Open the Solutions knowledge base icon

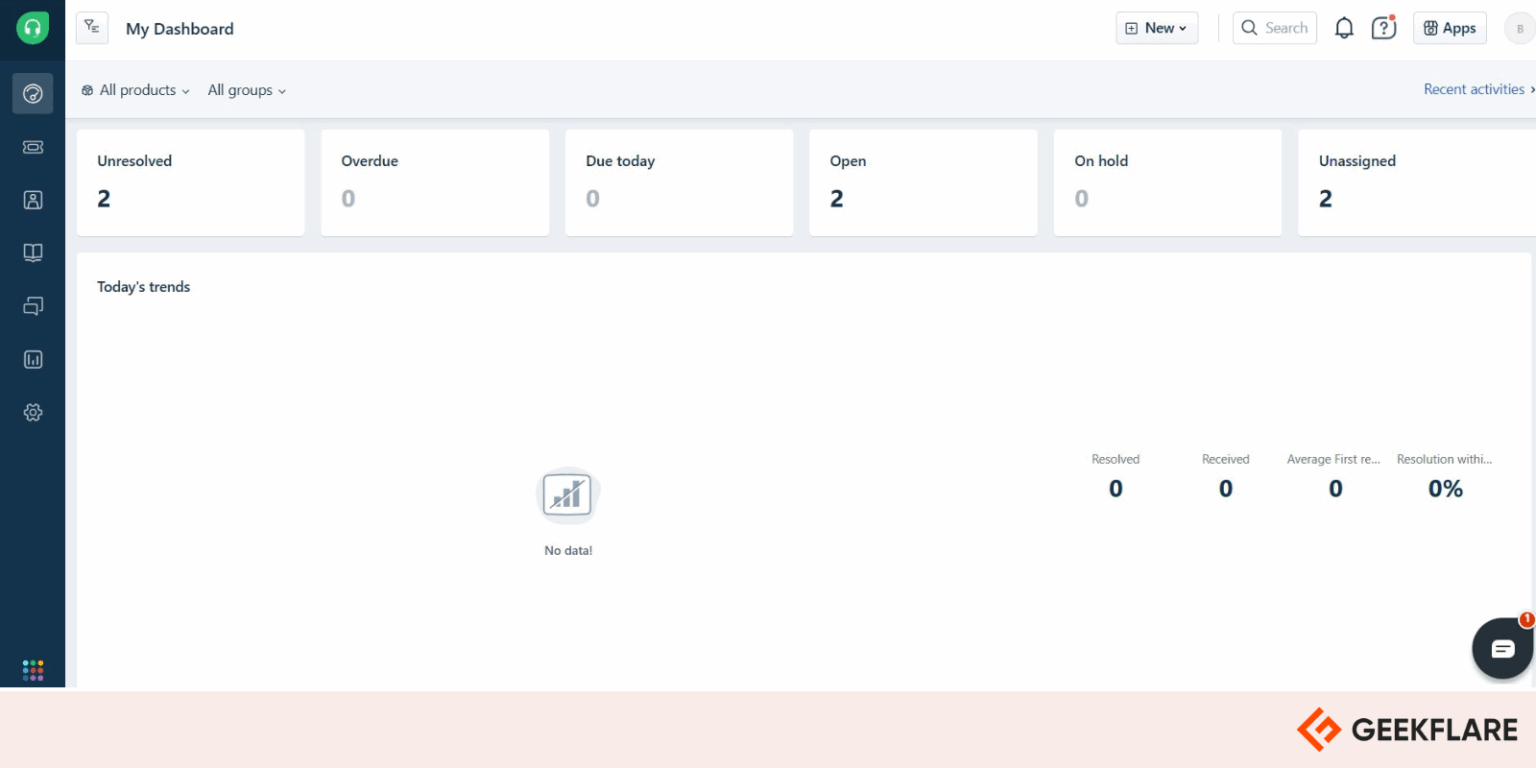(32, 252)
